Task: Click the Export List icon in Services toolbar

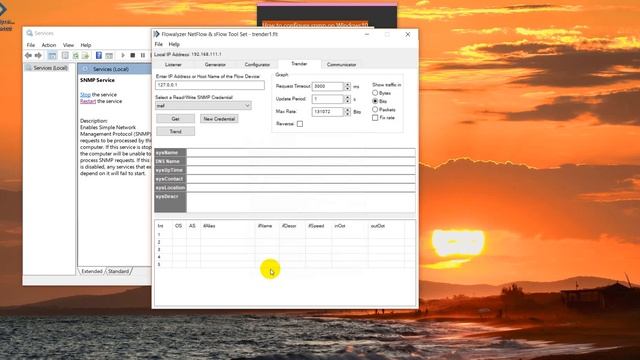Action: click(x=85, y=55)
